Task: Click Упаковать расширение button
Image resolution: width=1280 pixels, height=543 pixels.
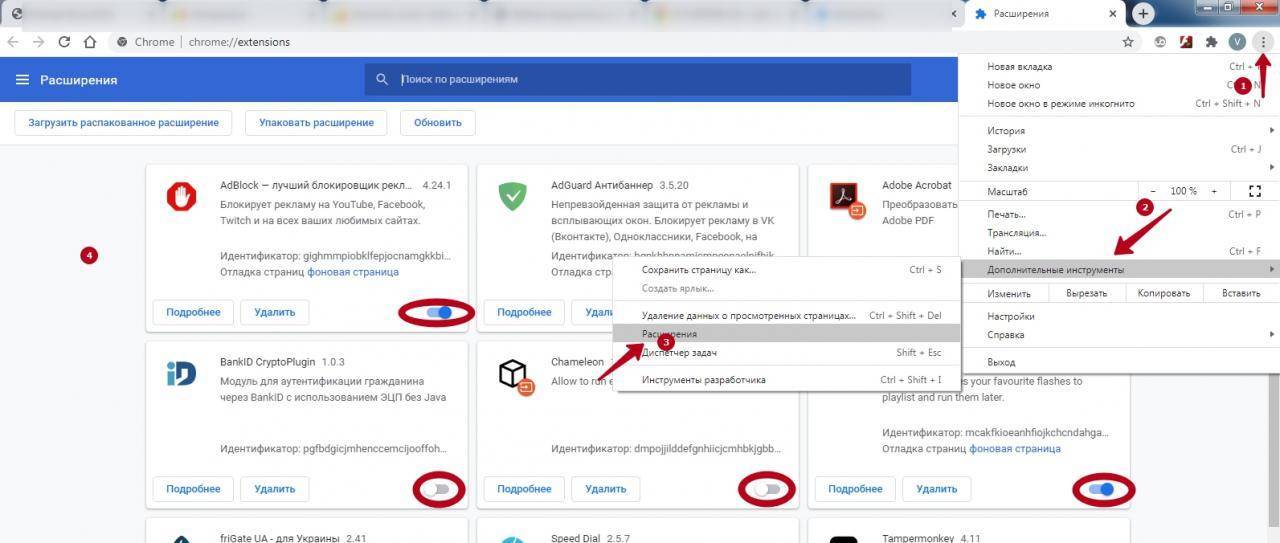Action: [316, 123]
